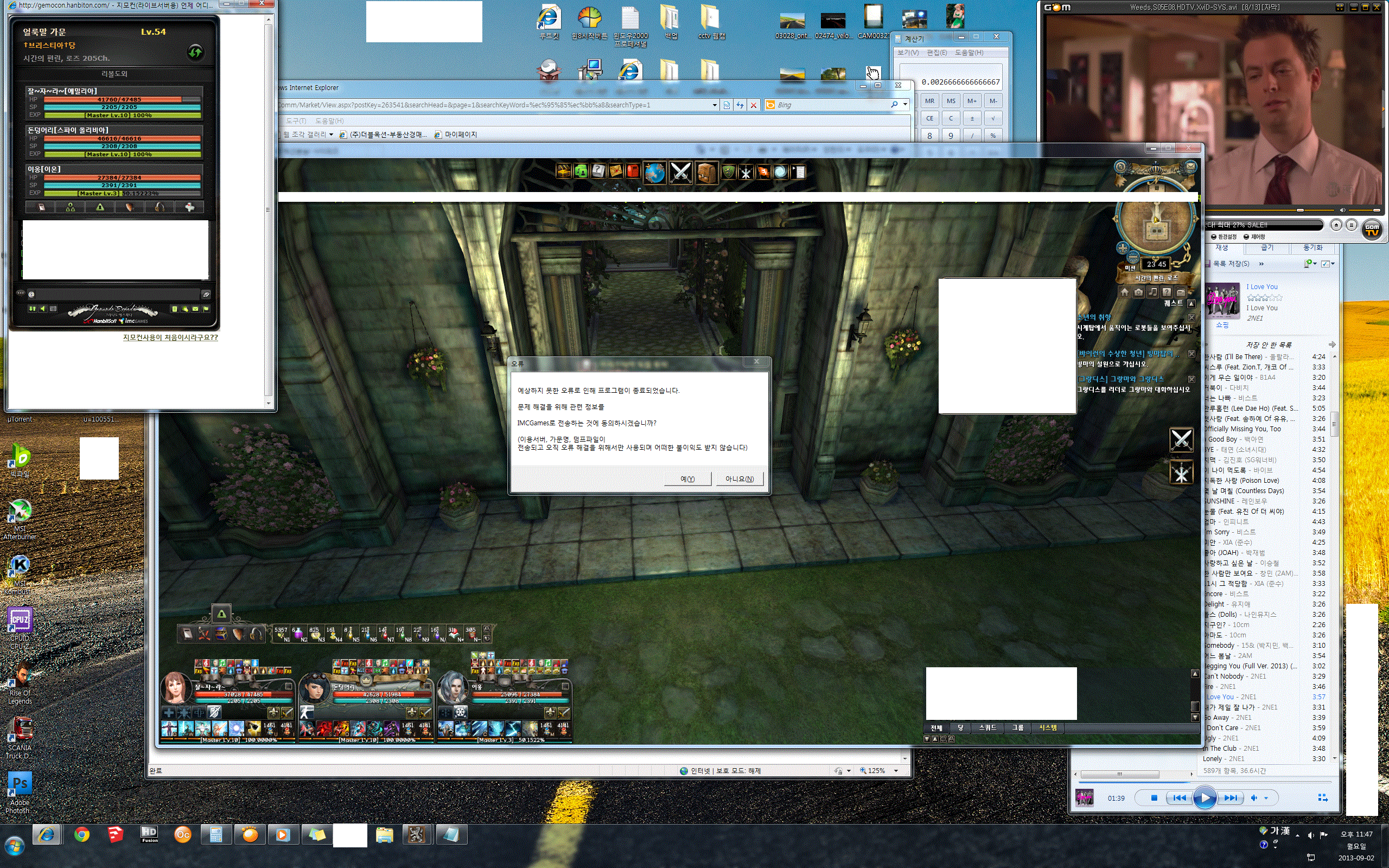Open the GOM player playlist list button
1389x868 pixels.
coord(1351,225)
